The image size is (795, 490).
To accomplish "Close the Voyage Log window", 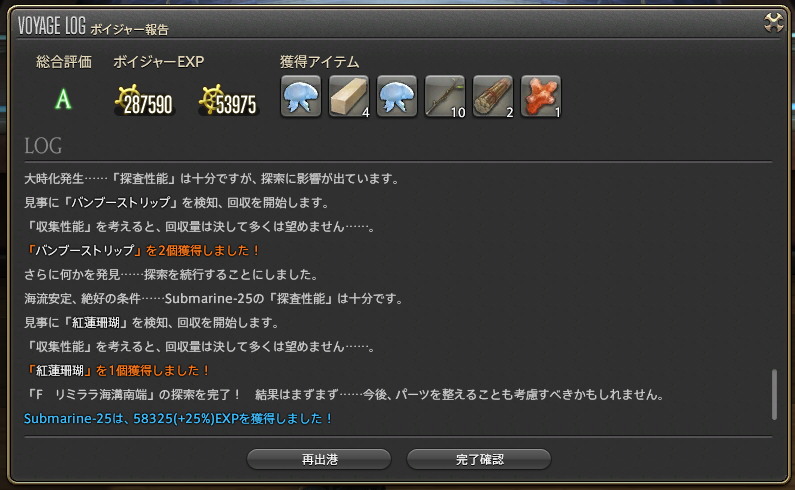I will point(774,22).
